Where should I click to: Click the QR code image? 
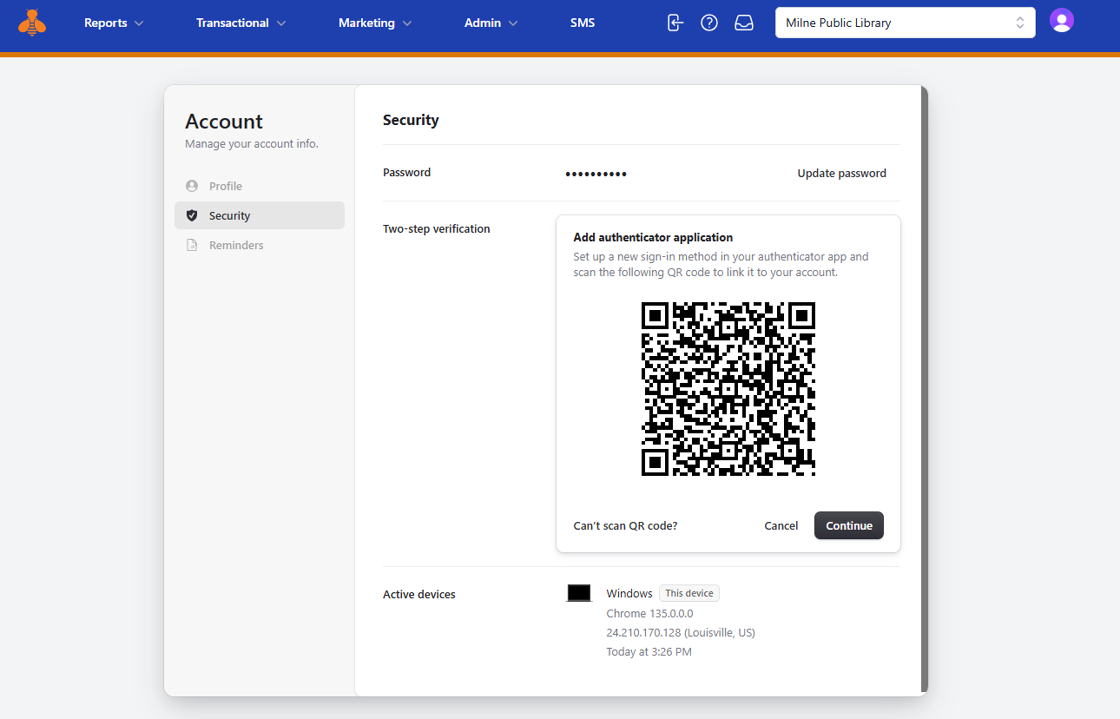pos(728,389)
